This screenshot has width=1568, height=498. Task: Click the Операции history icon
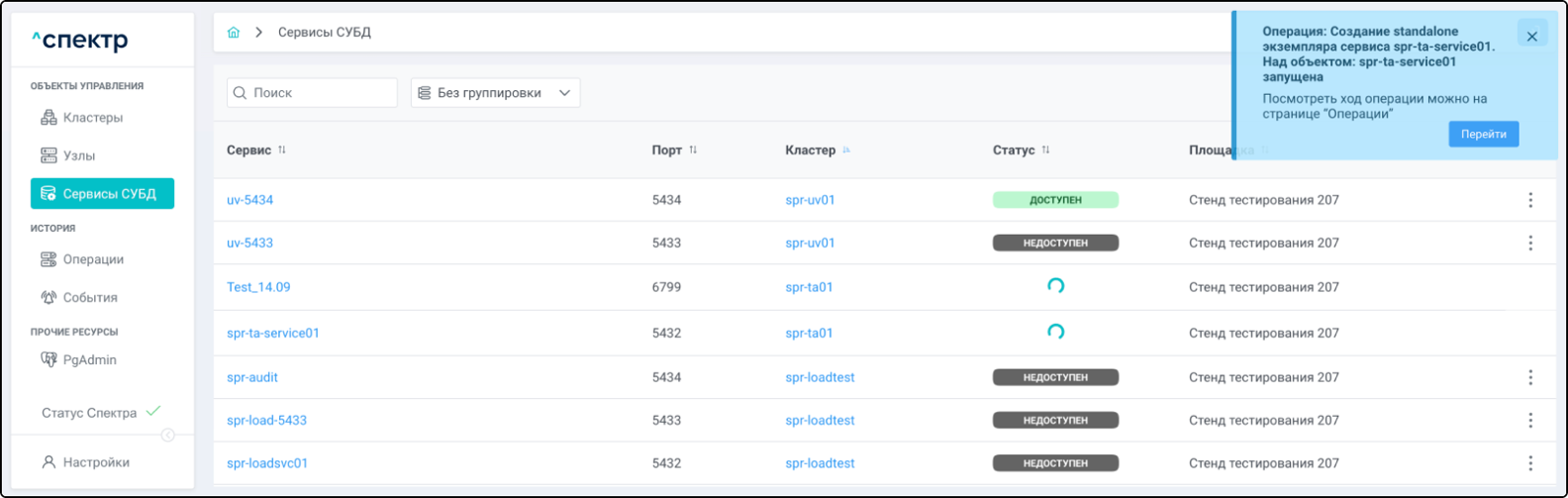[x=49, y=259]
